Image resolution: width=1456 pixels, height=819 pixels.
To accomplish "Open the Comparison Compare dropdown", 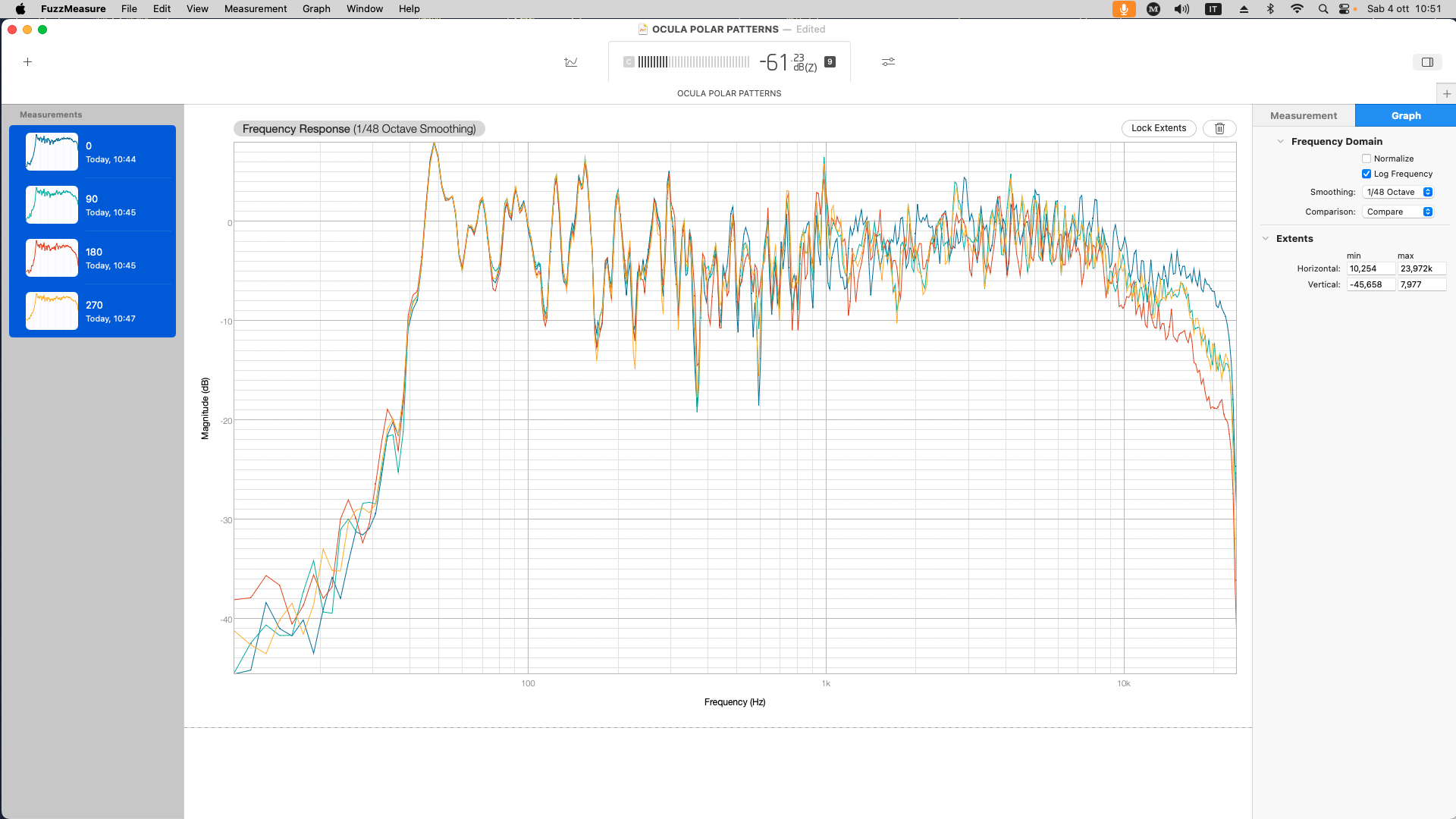I will click(x=1398, y=212).
